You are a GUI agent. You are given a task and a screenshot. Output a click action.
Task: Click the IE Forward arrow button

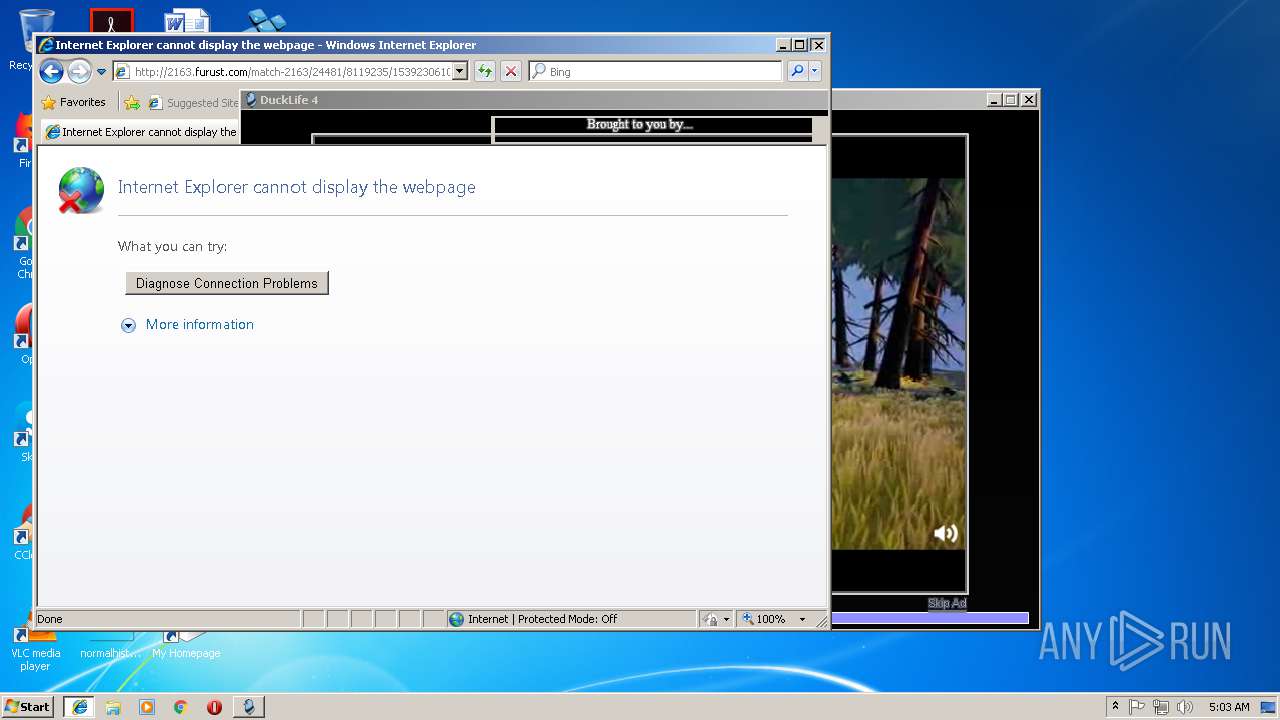point(79,71)
